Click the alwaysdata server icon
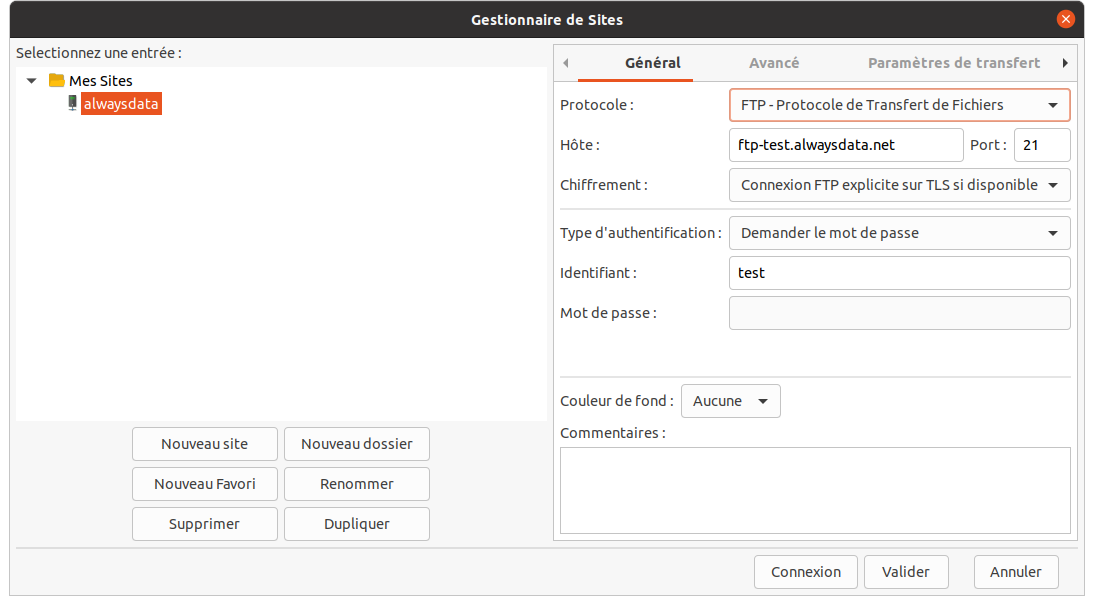Viewport: 1094px width, 605px height. [x=72, y=103]
